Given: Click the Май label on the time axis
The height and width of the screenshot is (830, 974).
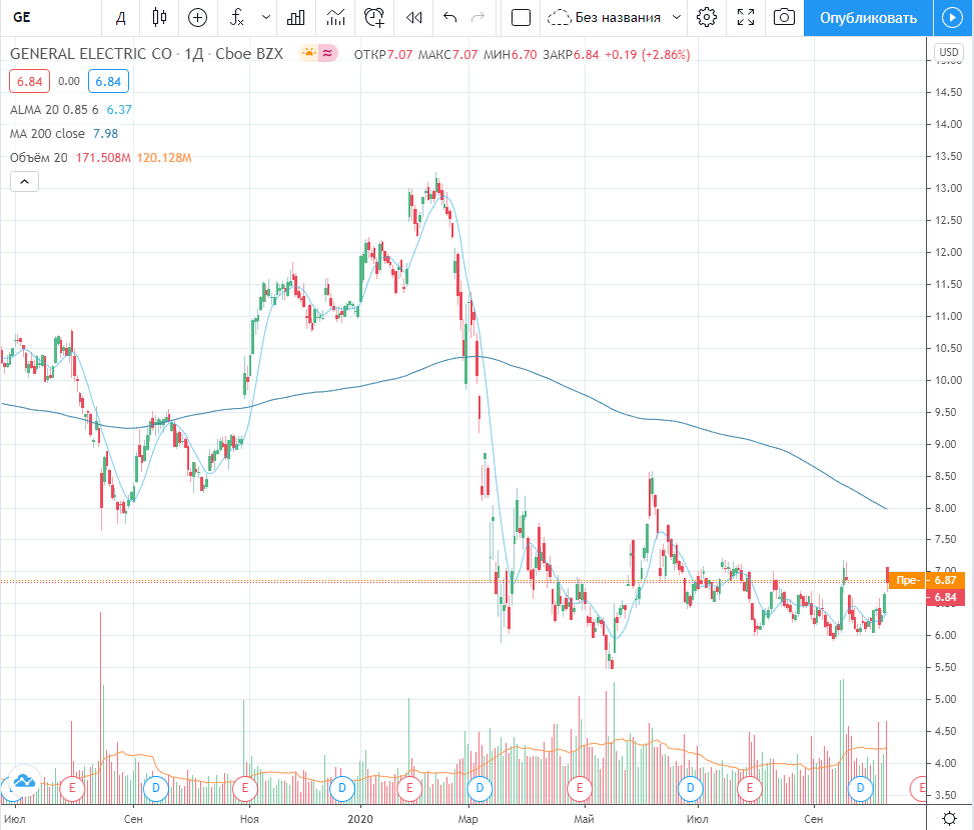Looking at the screenshot, I should [584, 819].
